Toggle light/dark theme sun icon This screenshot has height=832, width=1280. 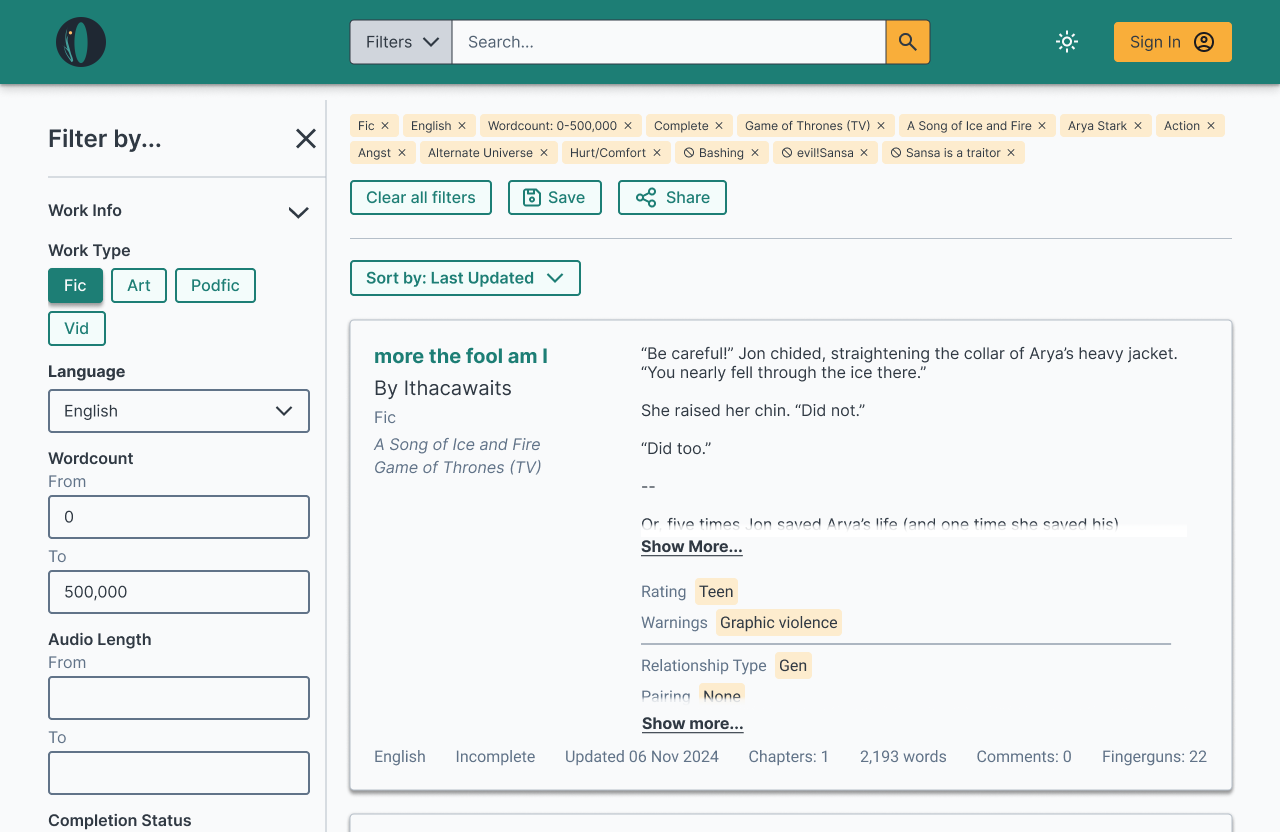click(x=1067, y=42)
